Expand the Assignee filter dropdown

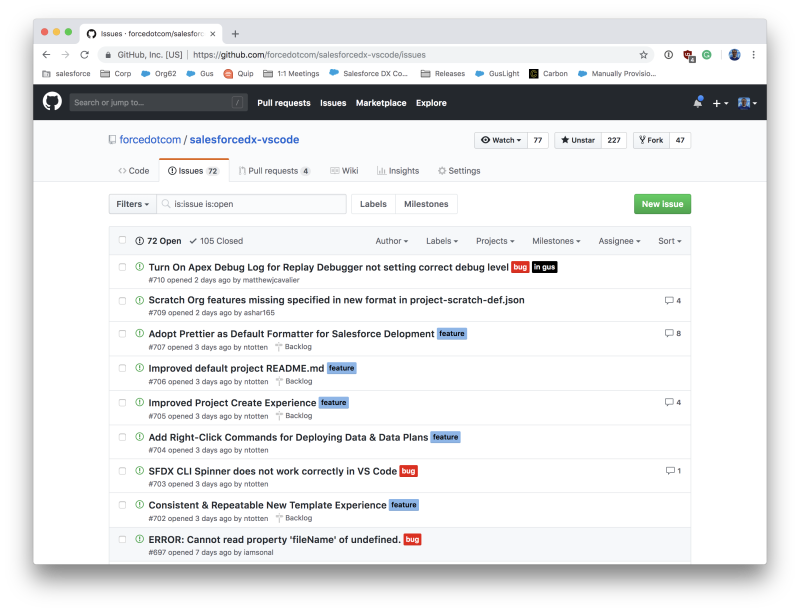click(x=619, y=241)
